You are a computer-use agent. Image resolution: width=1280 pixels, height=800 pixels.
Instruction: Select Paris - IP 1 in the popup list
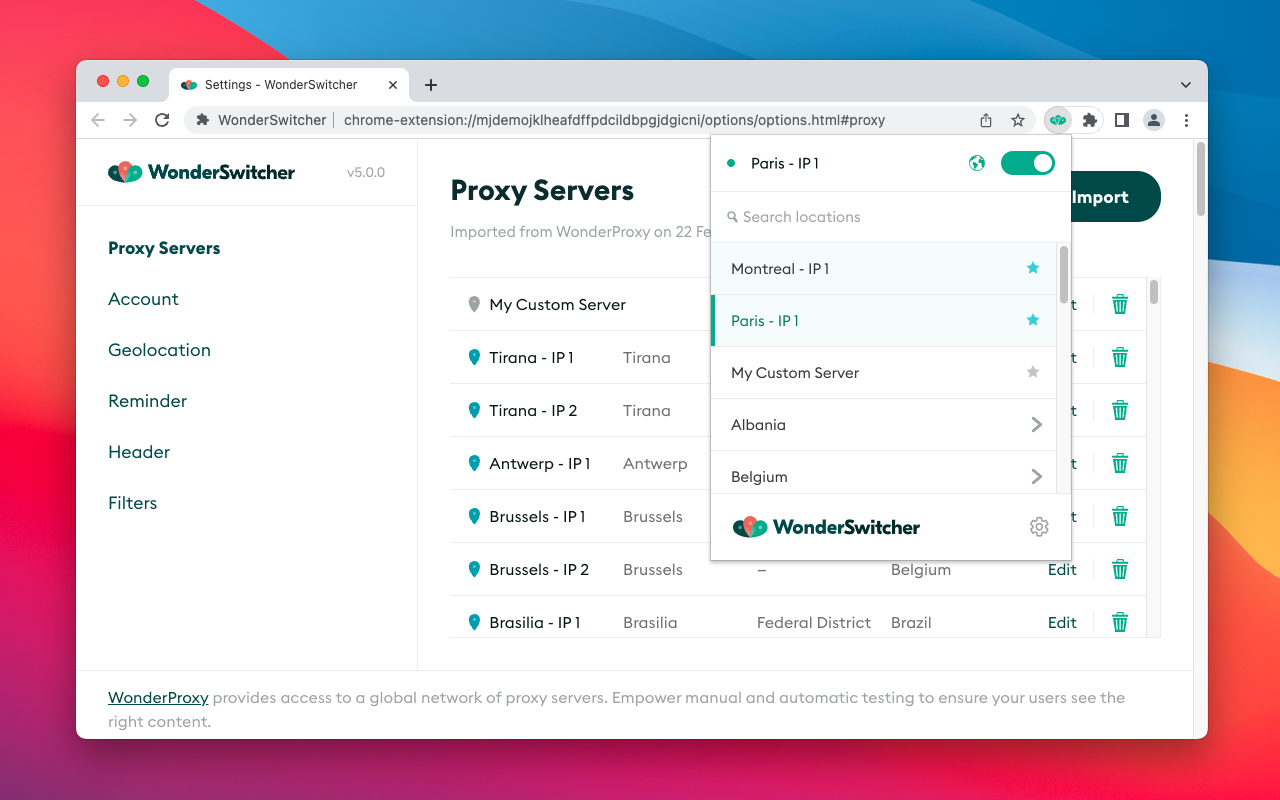pos(884,320)
